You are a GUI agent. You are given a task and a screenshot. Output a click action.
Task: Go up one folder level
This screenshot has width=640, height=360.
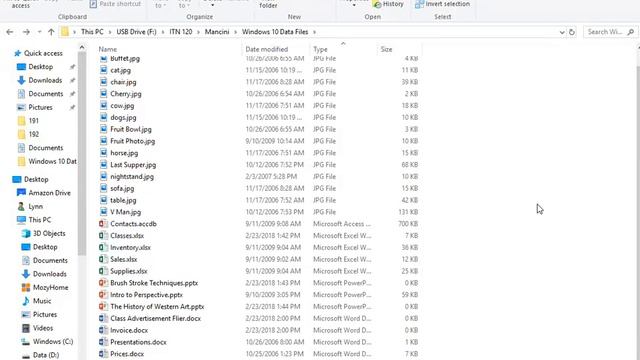pyautogui.click(x=51, y=32)
